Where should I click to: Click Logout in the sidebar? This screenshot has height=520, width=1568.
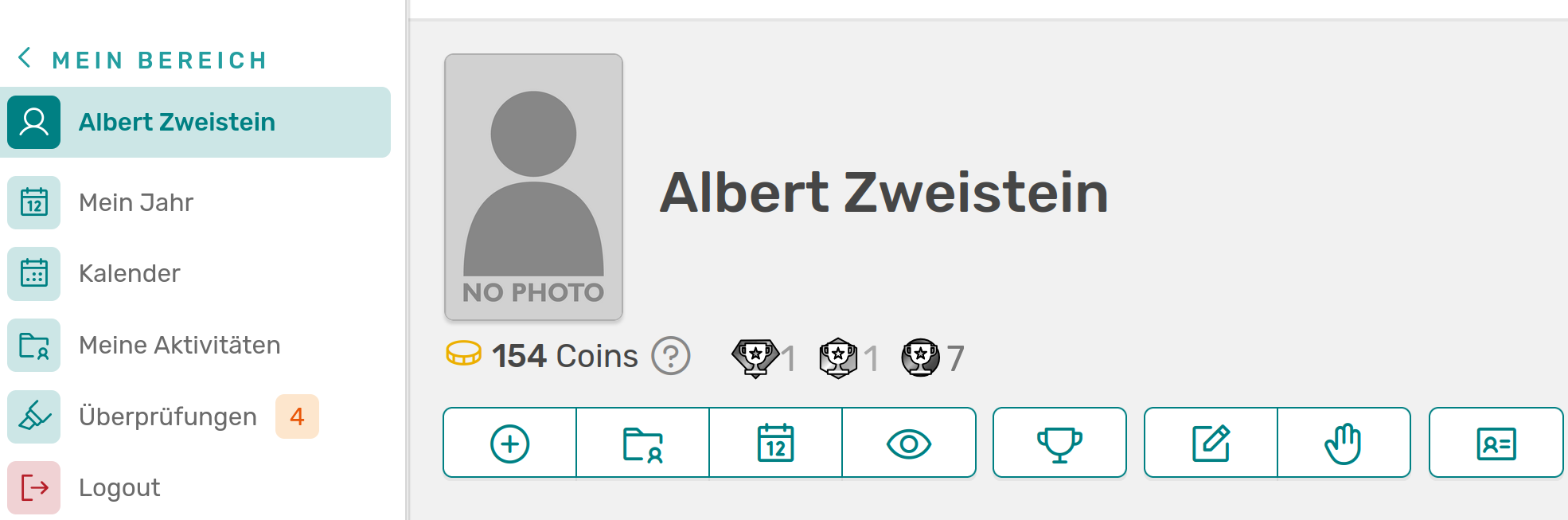click(119, 487)
